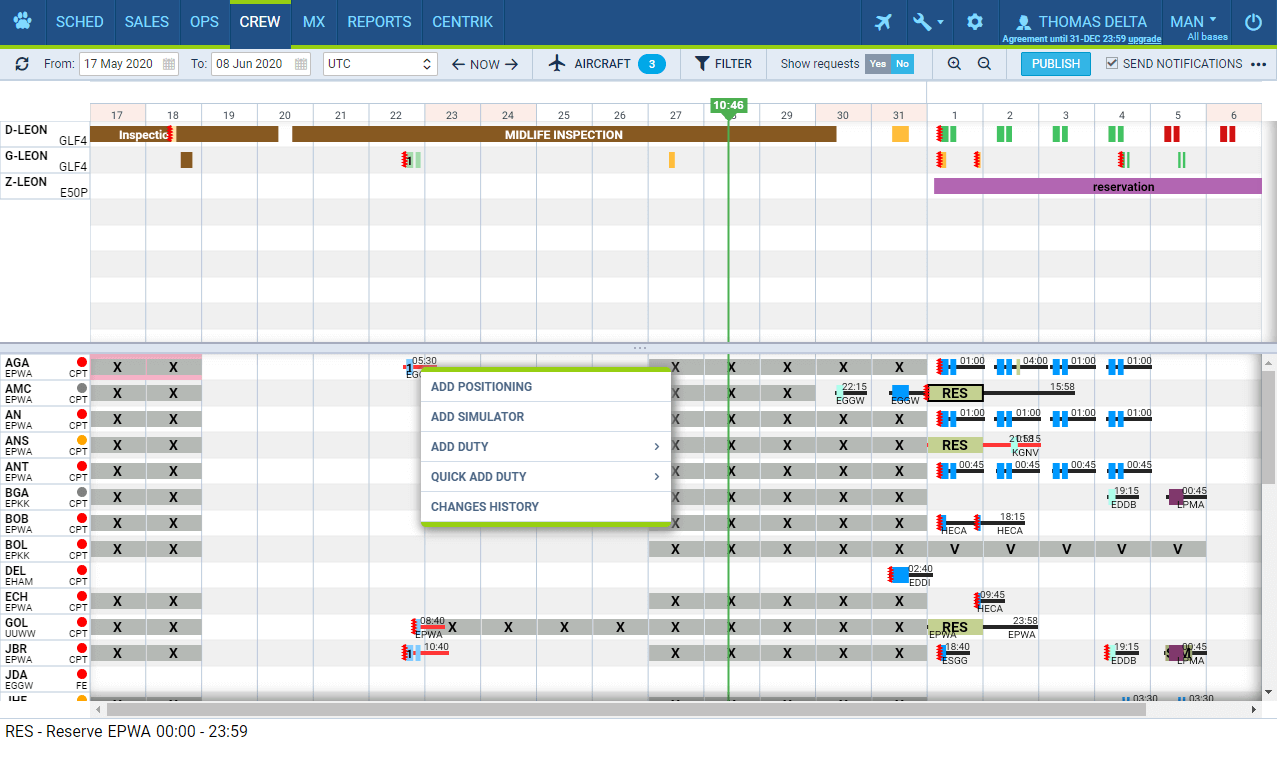Toggle the Send Notifications checkbox

point(1112,64)
